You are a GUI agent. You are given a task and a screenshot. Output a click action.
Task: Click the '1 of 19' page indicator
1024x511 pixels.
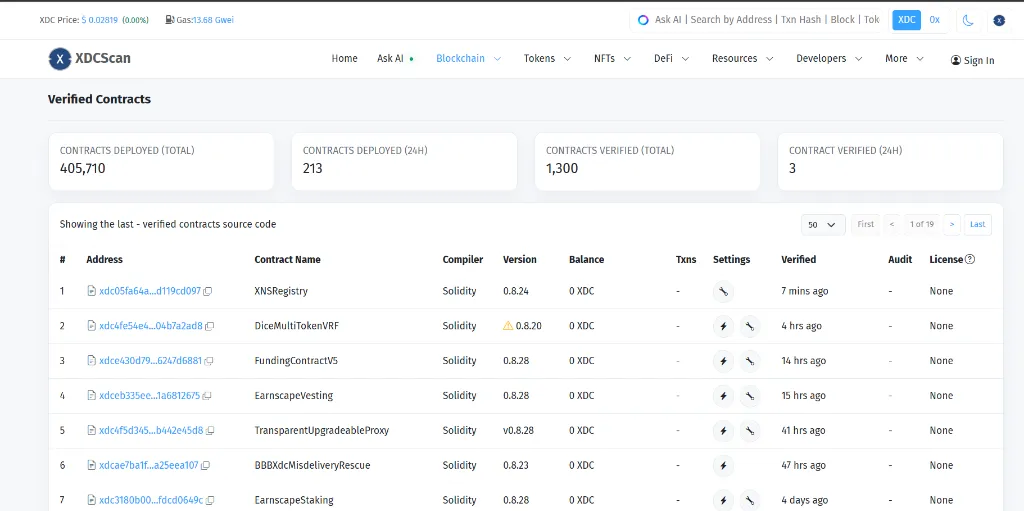point(922,225)
